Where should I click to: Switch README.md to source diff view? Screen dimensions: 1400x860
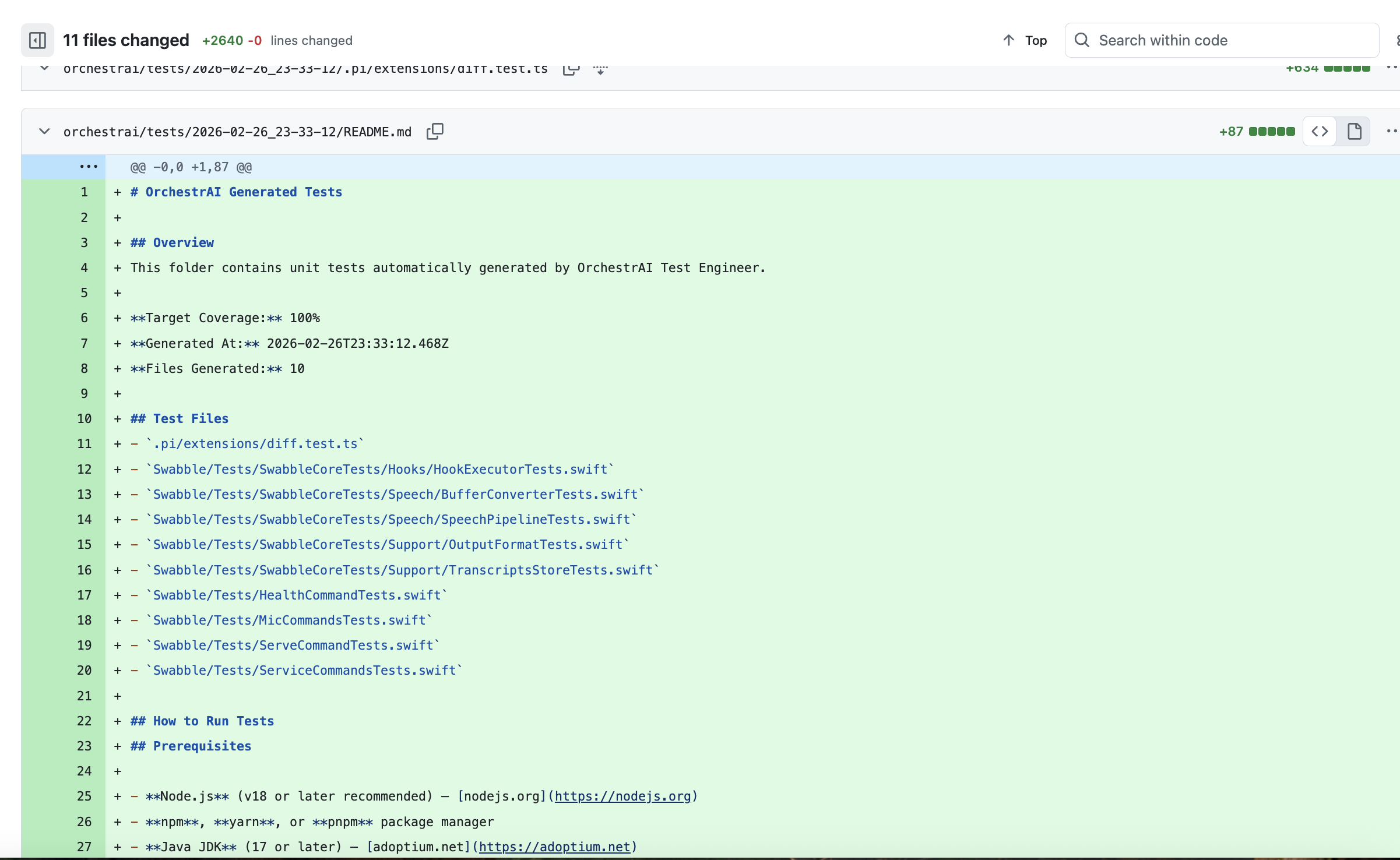pyautogui.click(x=1320, y=132)
